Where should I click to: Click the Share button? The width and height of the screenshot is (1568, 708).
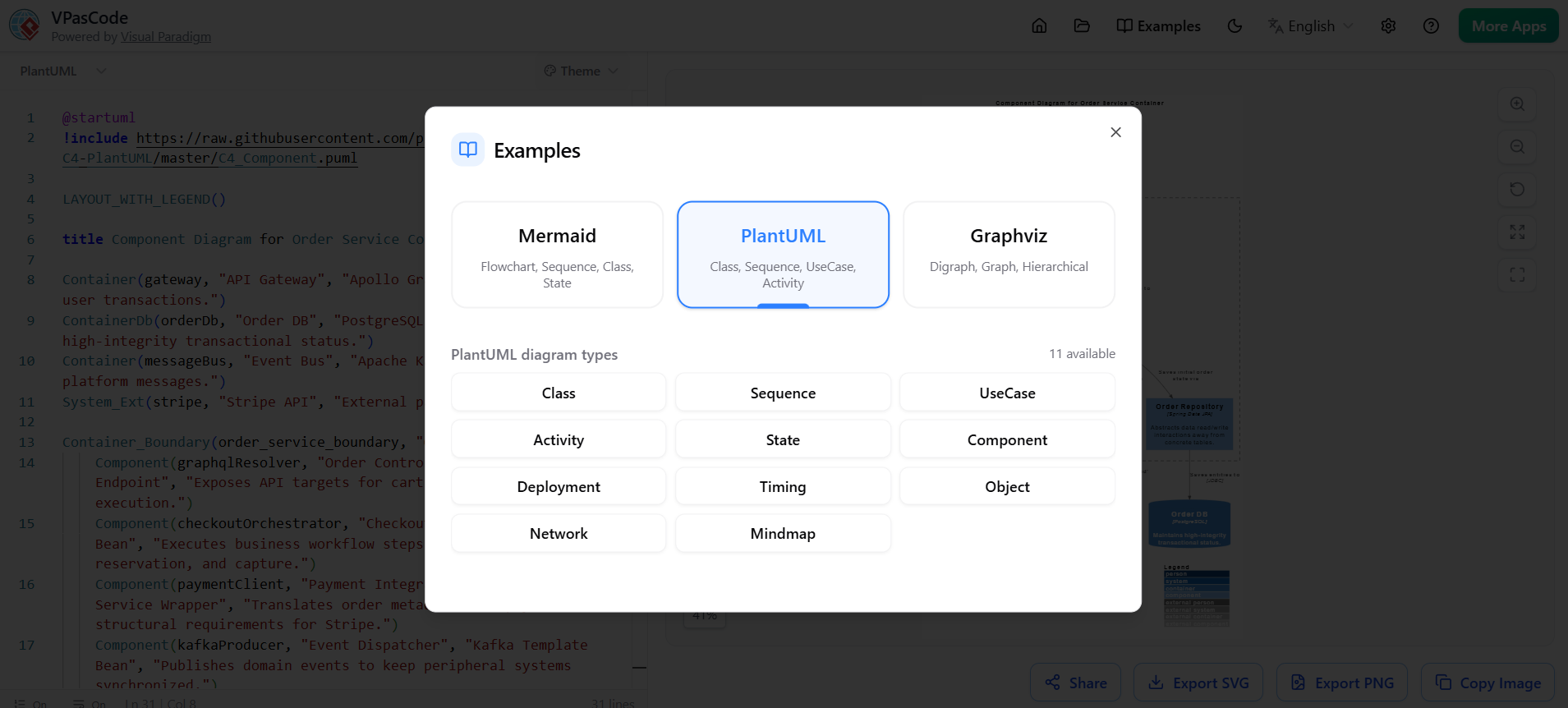(x=1076, y=683)
